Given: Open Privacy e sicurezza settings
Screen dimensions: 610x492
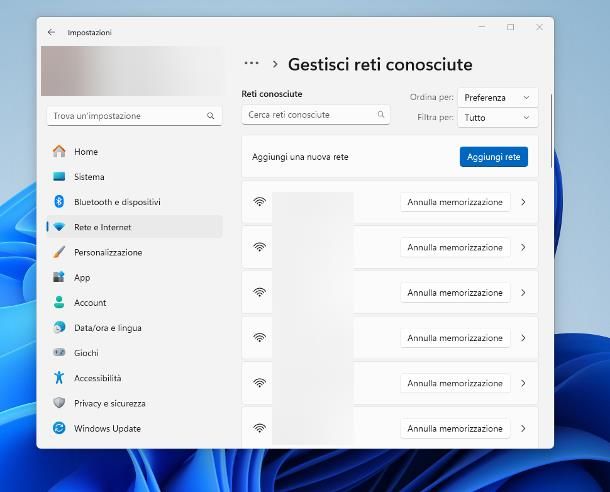Looking at the screenshot, I should [135, 403].
